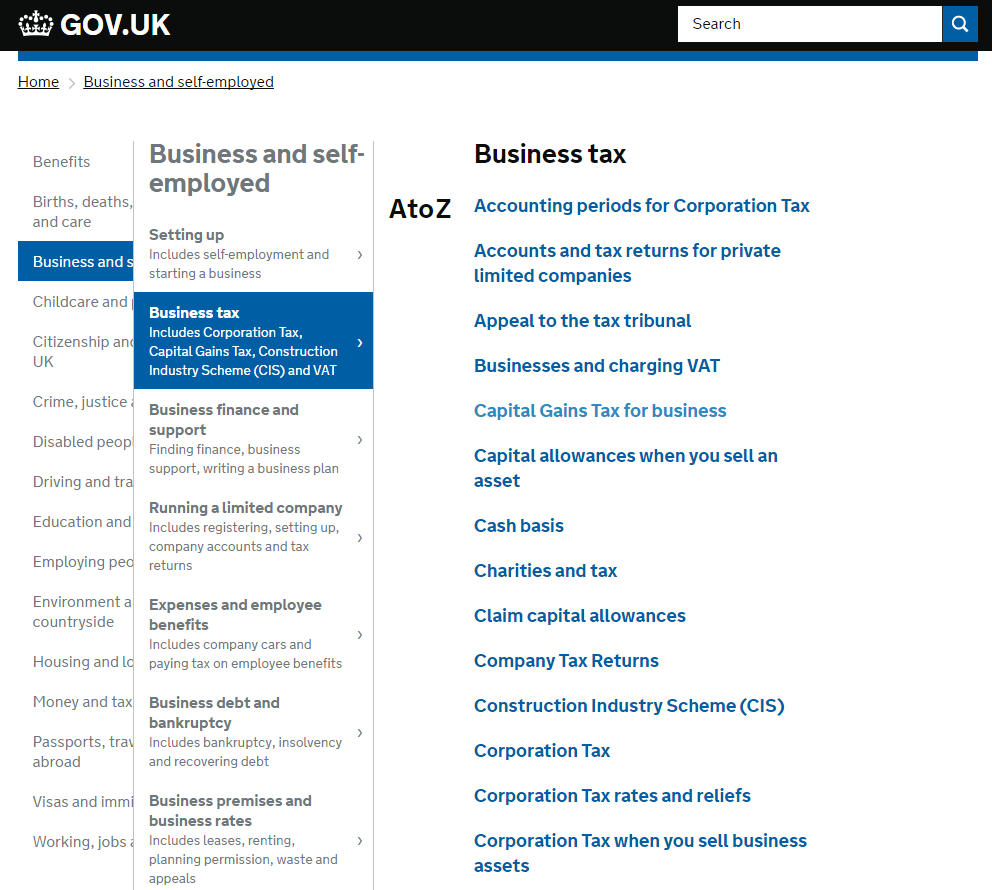Open Construction Industry Scheme (CIS) link

pos(629,706)
